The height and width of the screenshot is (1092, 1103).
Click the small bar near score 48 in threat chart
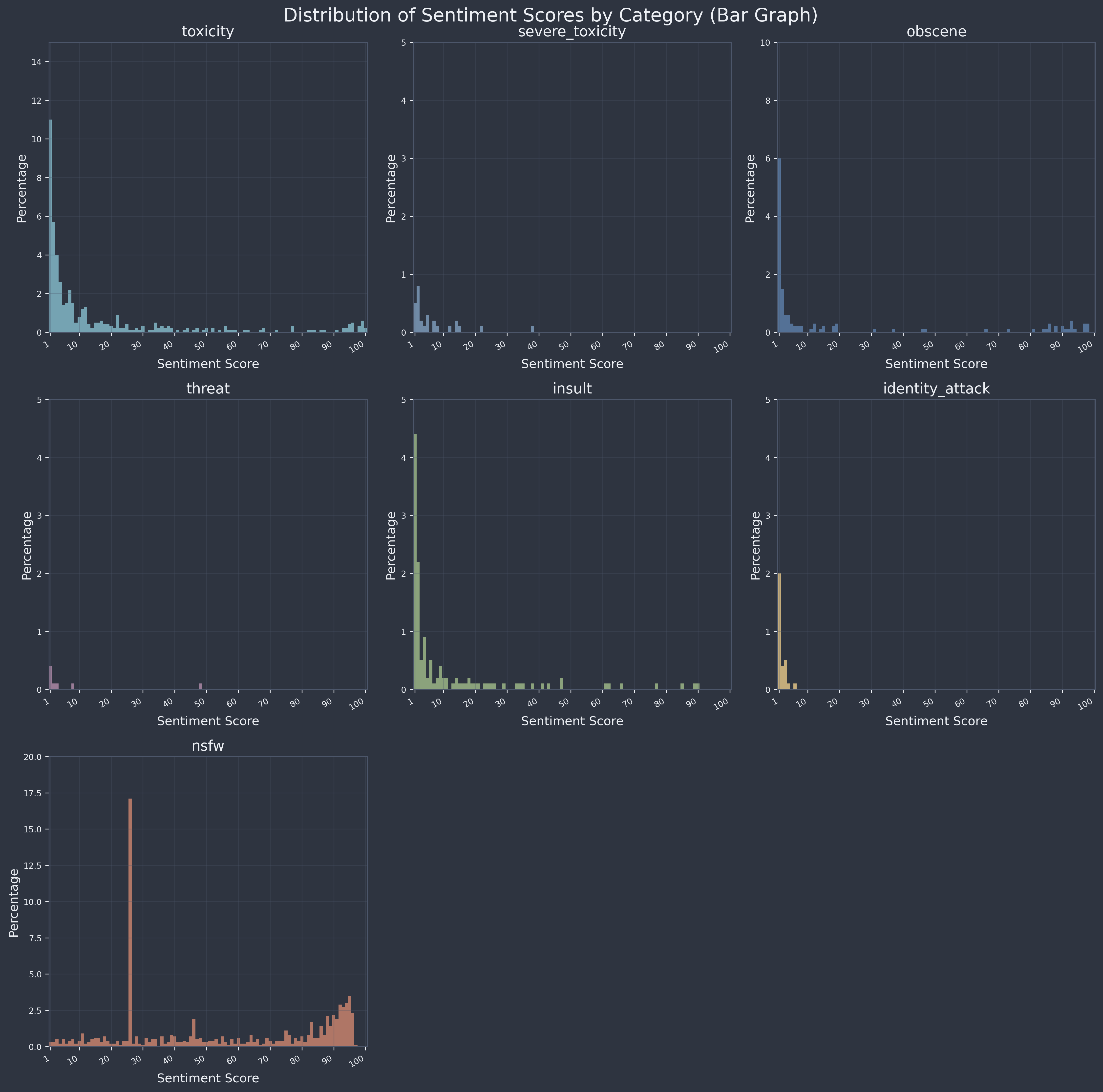coord(200,687)
